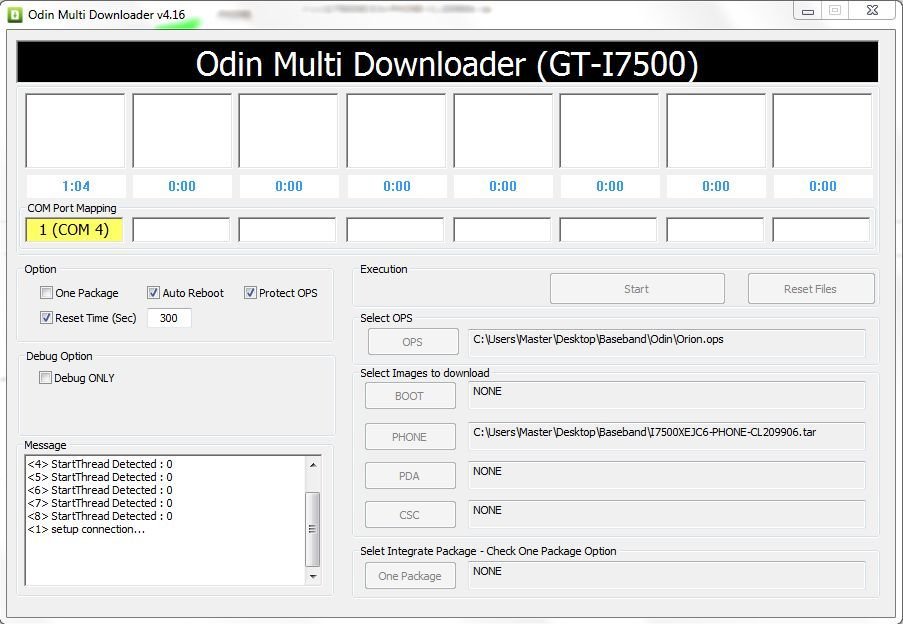Click the '<6> StartThread Detected : 0' log line
The width and height of the screenshot is (903, 624).
click(100, 490)
